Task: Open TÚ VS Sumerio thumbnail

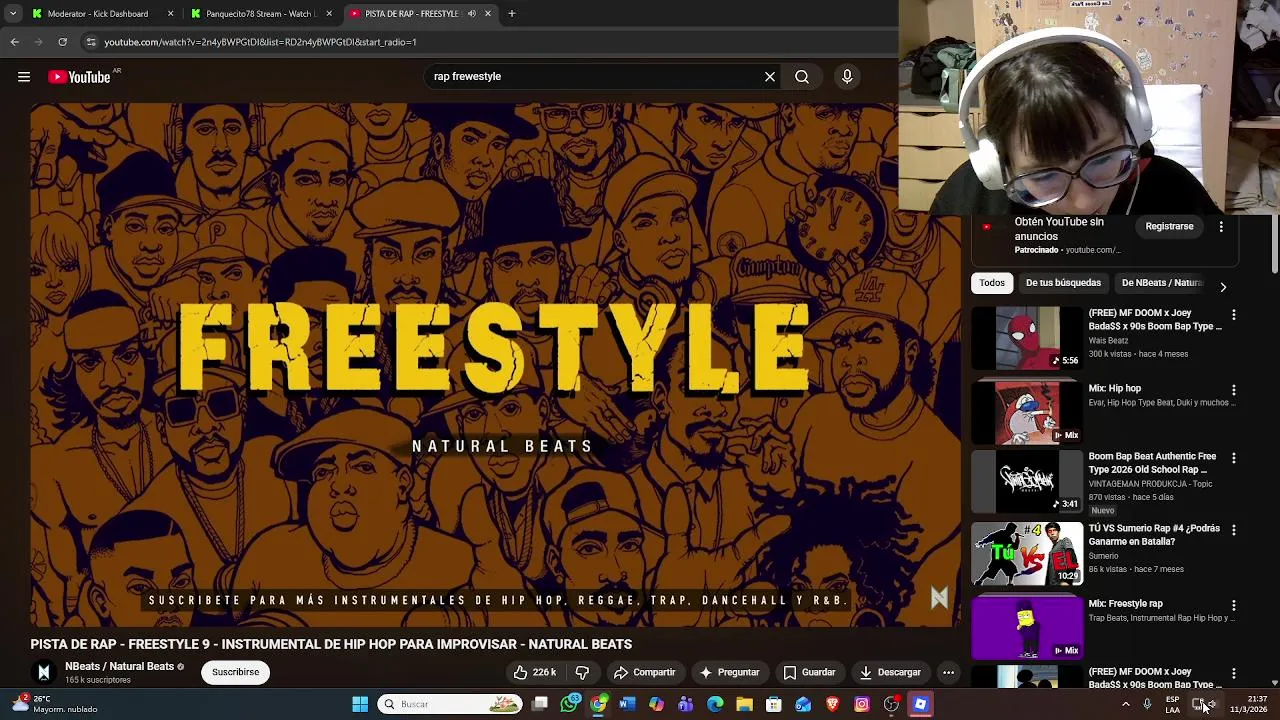Action: coord(1027,554)
